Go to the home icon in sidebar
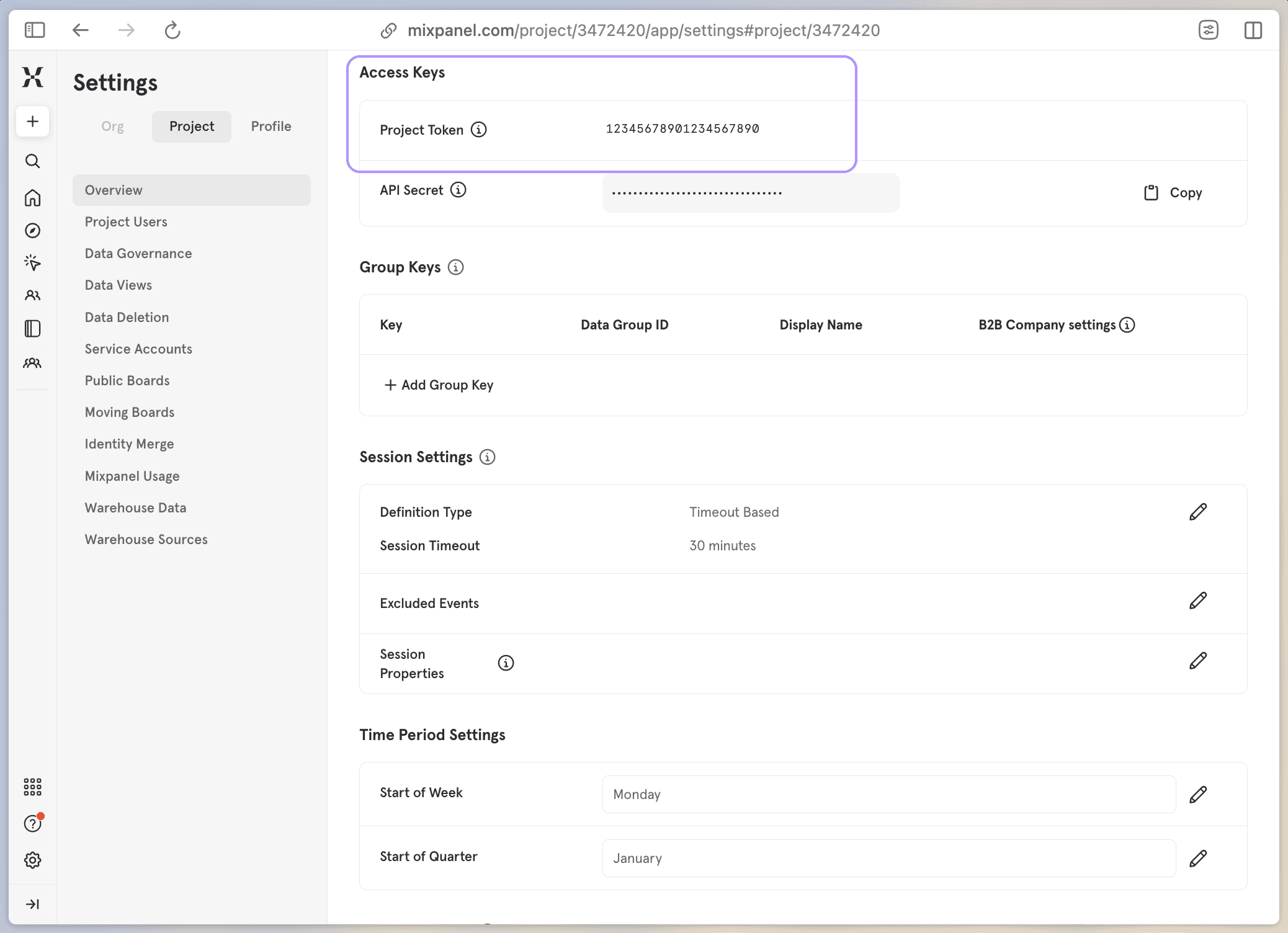This screenshot has width=1288, height=933. tap(32, 198)
